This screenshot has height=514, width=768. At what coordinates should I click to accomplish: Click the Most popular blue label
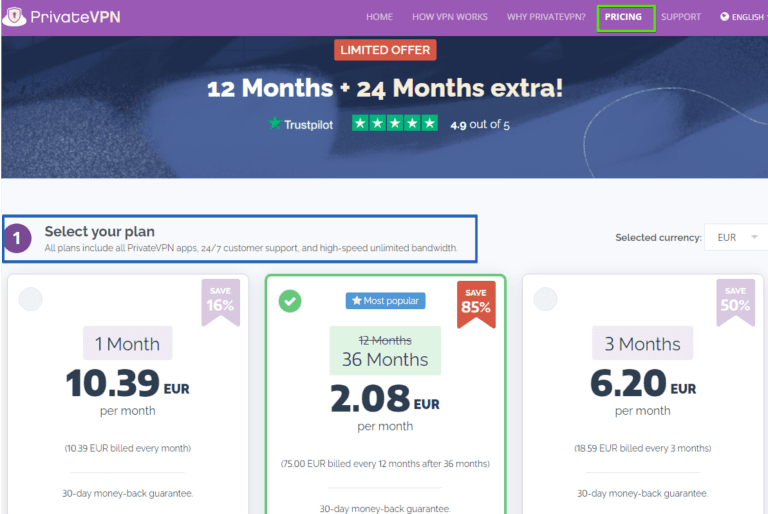coord(384,300)
